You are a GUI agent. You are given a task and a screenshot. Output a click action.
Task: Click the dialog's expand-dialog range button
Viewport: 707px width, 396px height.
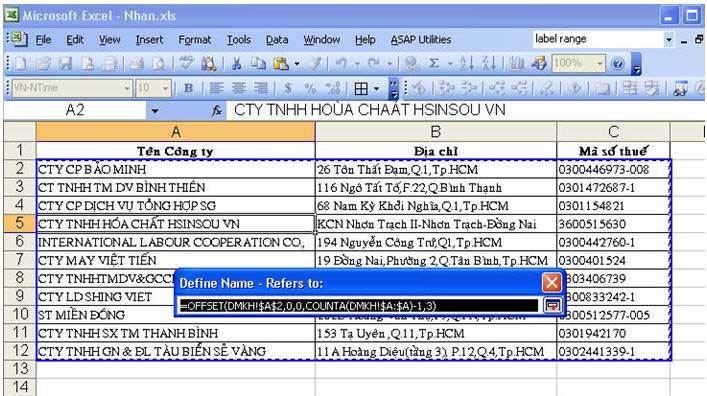tap(552, 305)
